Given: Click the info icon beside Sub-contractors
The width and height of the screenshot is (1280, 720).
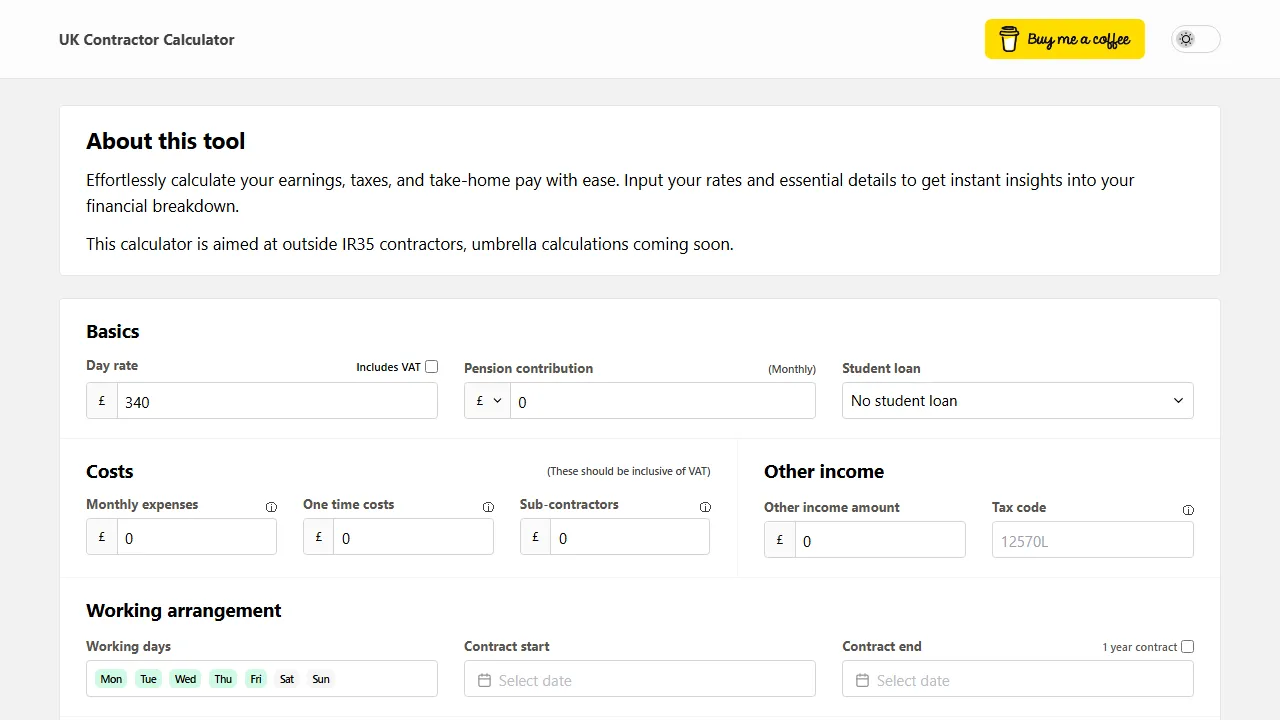Looking at the screenshot, I should coord(705,506).
